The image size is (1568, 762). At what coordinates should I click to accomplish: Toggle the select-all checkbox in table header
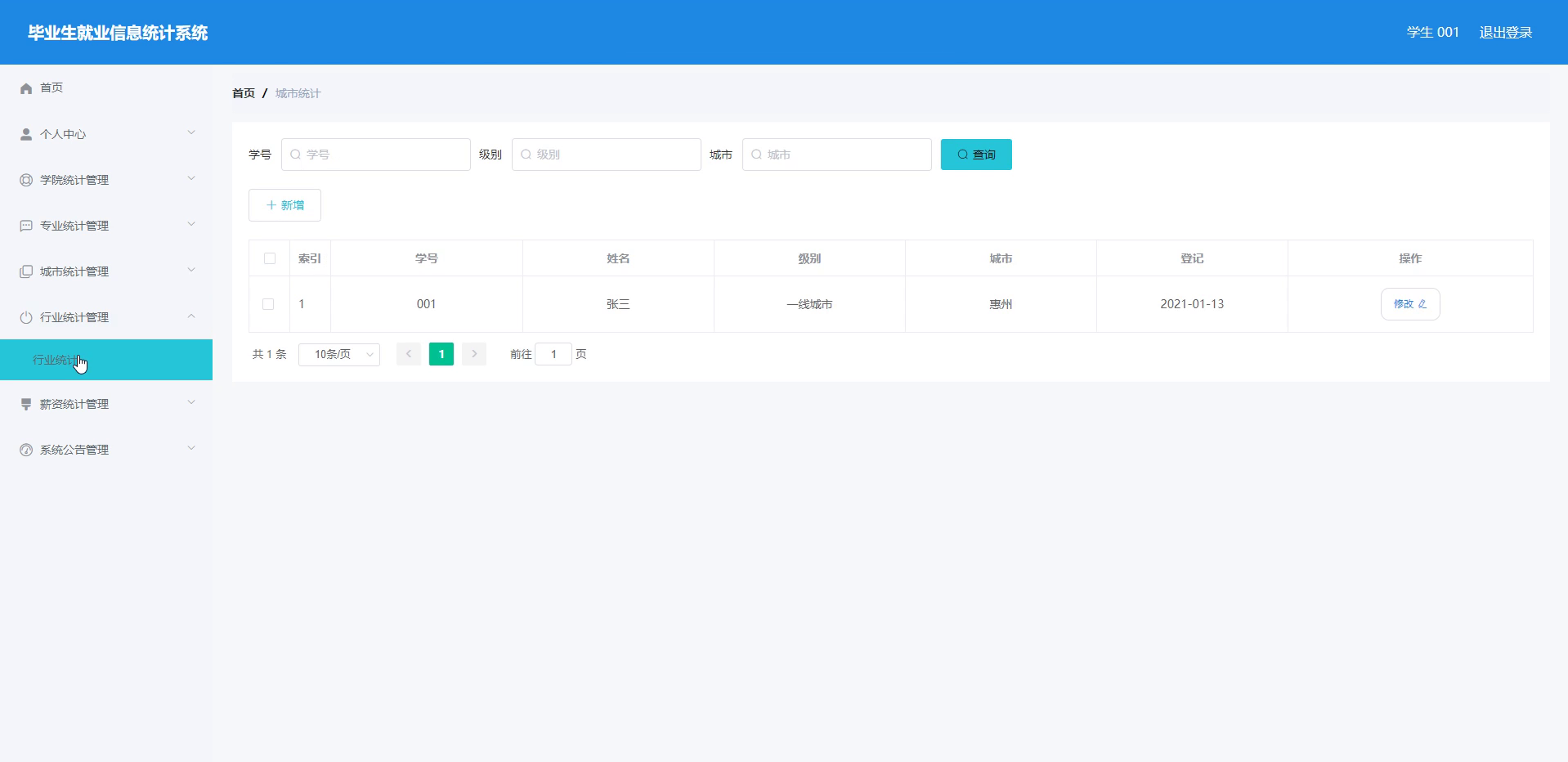(270, 258)
